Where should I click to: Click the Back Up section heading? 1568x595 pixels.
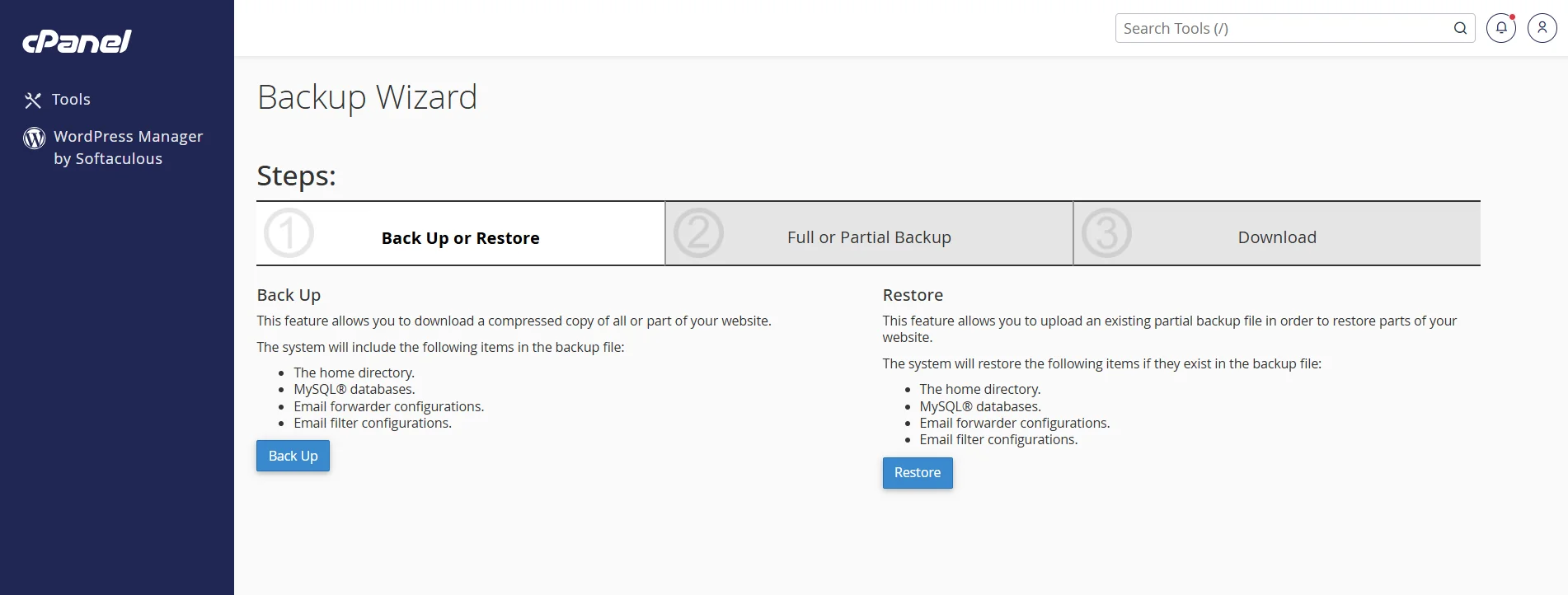point(289,295)
